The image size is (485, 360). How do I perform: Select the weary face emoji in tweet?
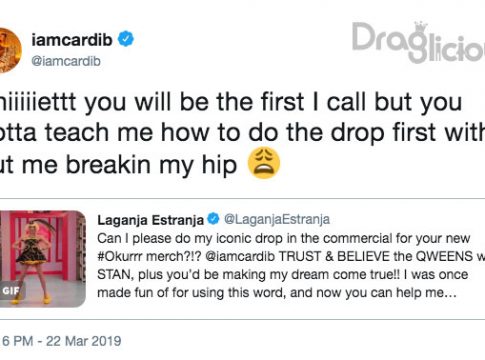coord(264,164)
